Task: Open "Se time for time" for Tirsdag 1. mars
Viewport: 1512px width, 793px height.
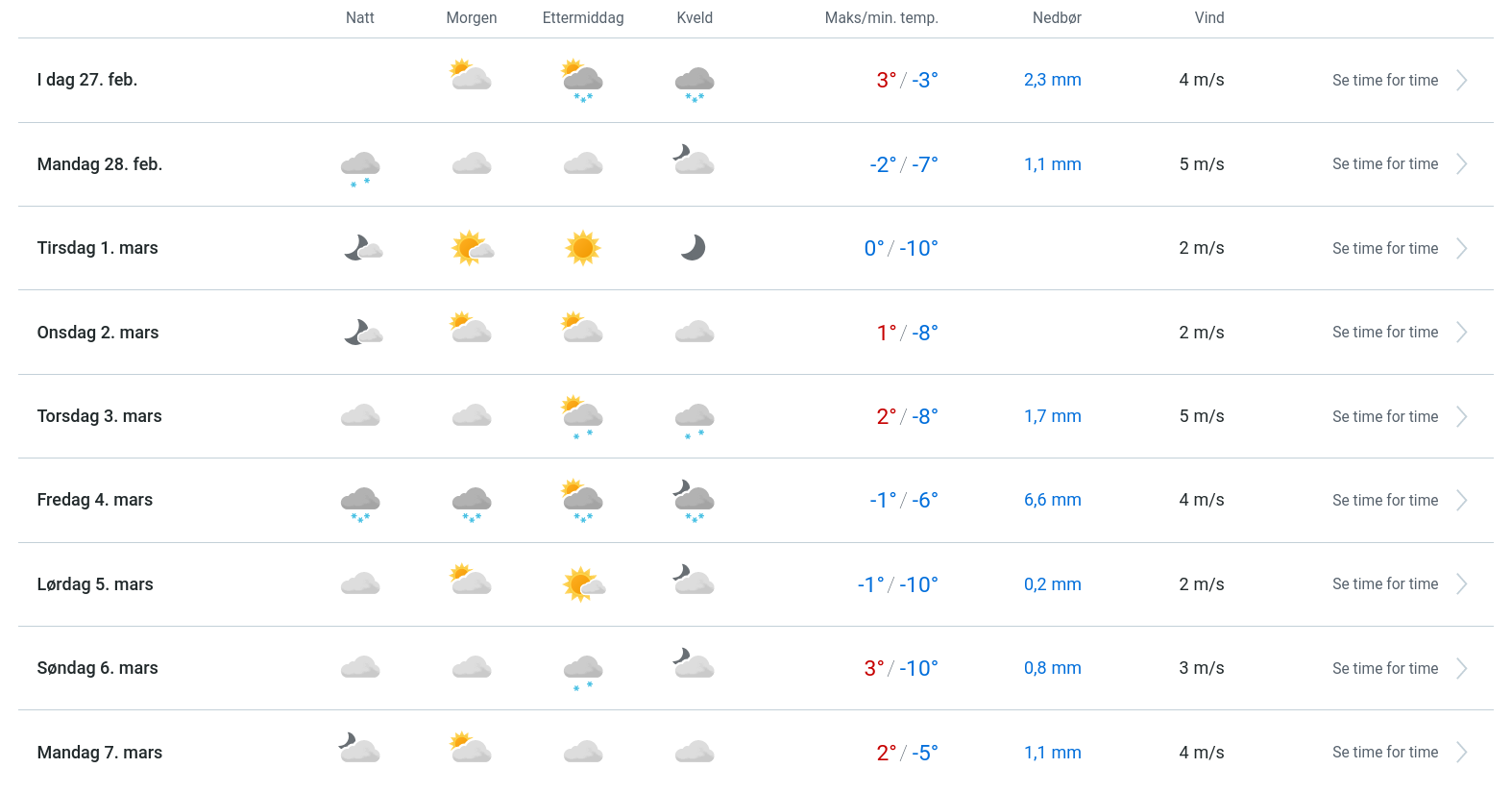Action: [1384, 249]
